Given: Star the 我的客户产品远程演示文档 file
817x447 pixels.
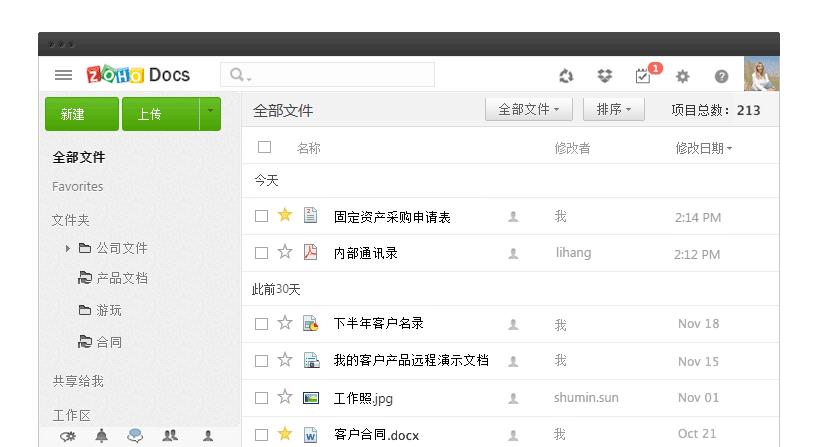Looking at the screenshot, I should pos(284,359).
